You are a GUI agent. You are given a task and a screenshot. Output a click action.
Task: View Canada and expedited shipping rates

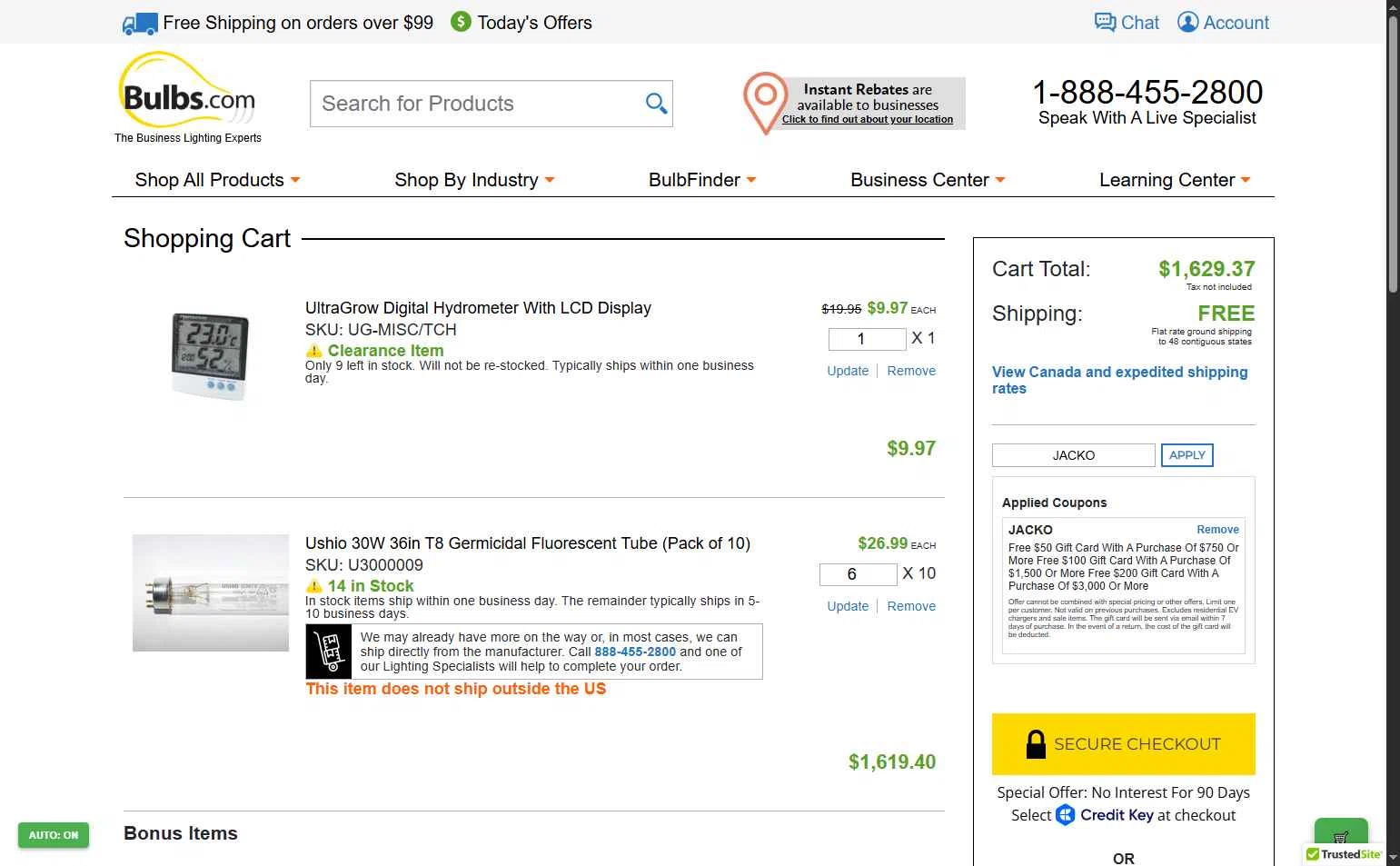(x=1120, y=380)
